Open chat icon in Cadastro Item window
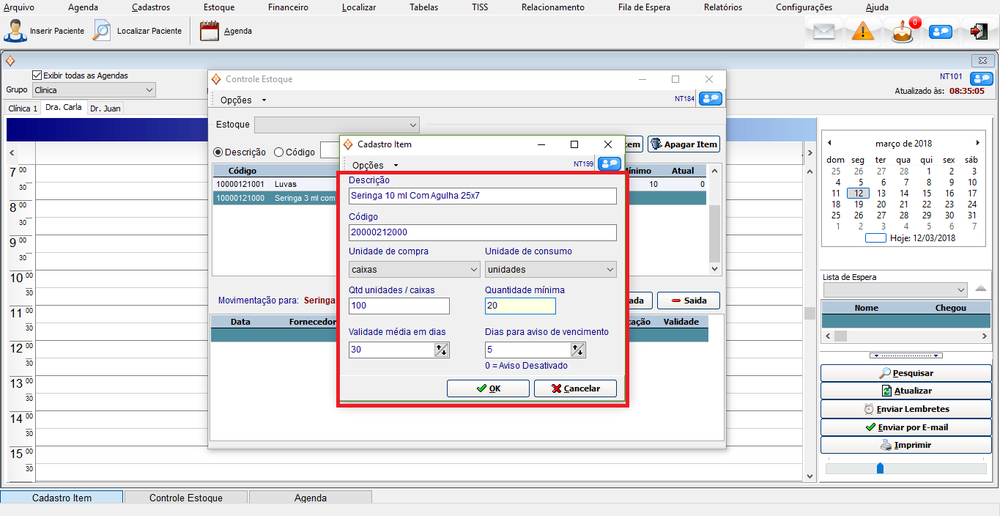 click(x=609, y=164)
